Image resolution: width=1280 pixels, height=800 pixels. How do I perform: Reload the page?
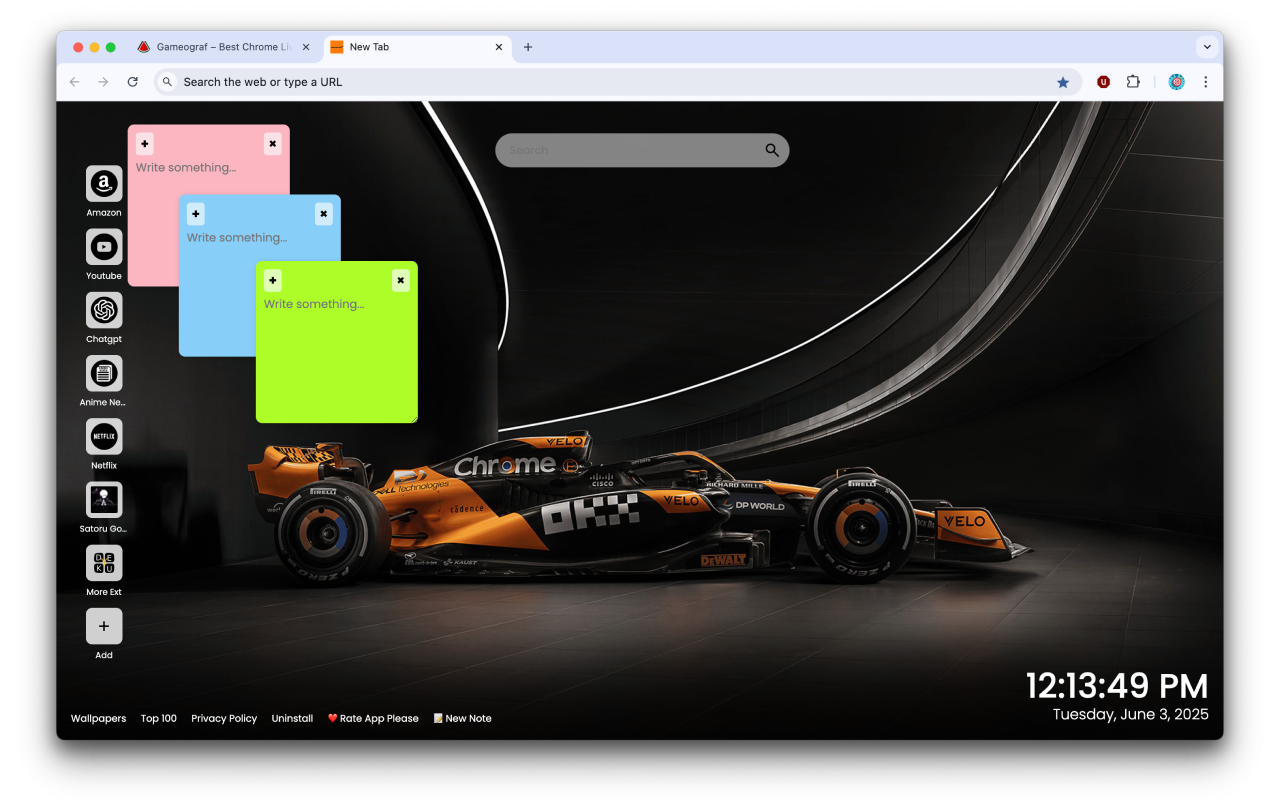coord(133,81)
